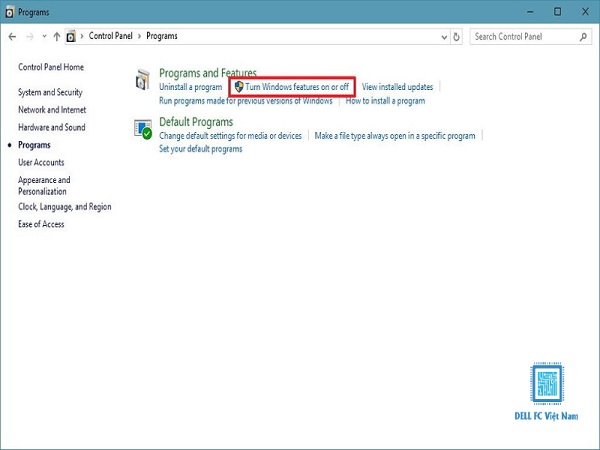
Task: Expand the chevron between Control Panel and Programs
Action: (x=139, y=36)
